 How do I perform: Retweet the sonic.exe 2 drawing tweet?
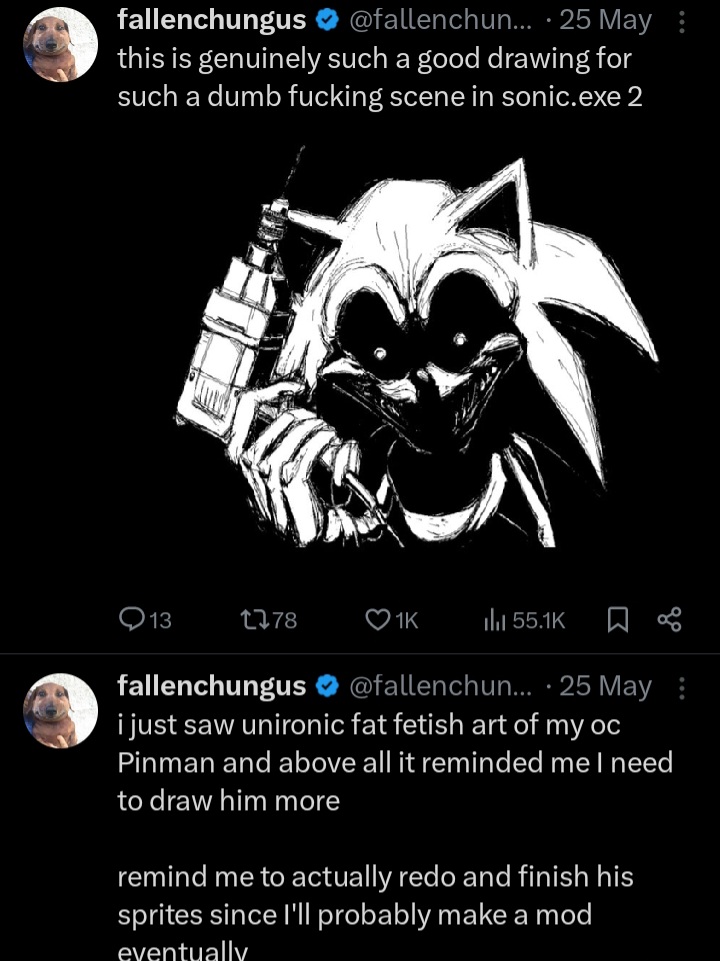pyautogui.click(x=258, y=621)
